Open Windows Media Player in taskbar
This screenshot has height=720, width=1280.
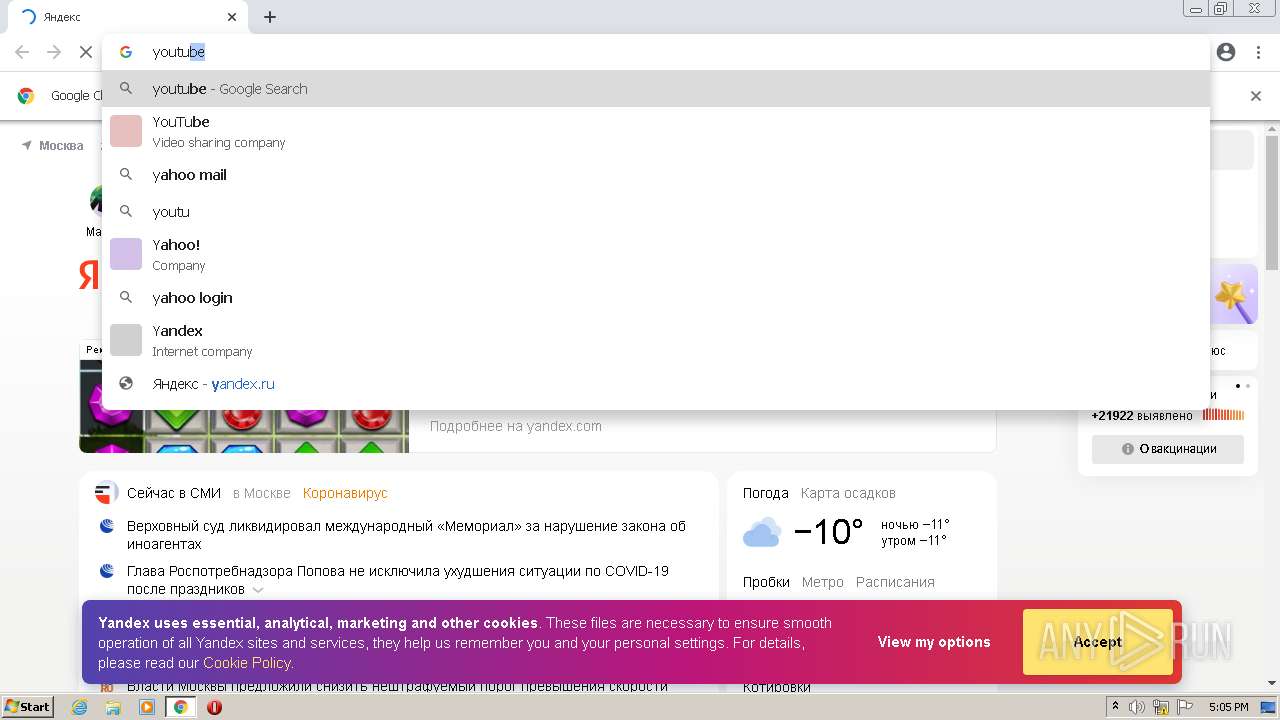point(147,707)
